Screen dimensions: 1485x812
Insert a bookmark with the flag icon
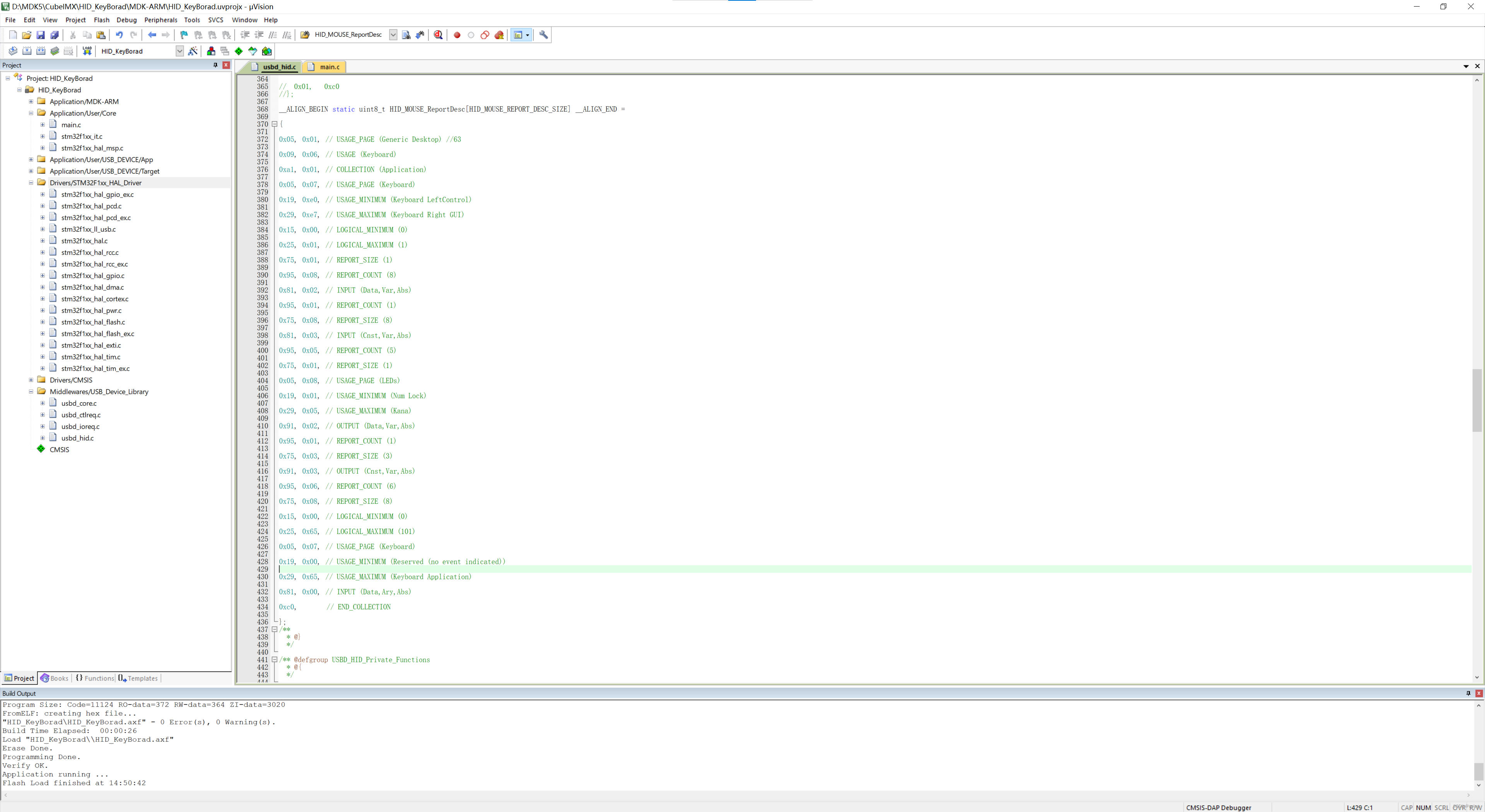[184, 35]
